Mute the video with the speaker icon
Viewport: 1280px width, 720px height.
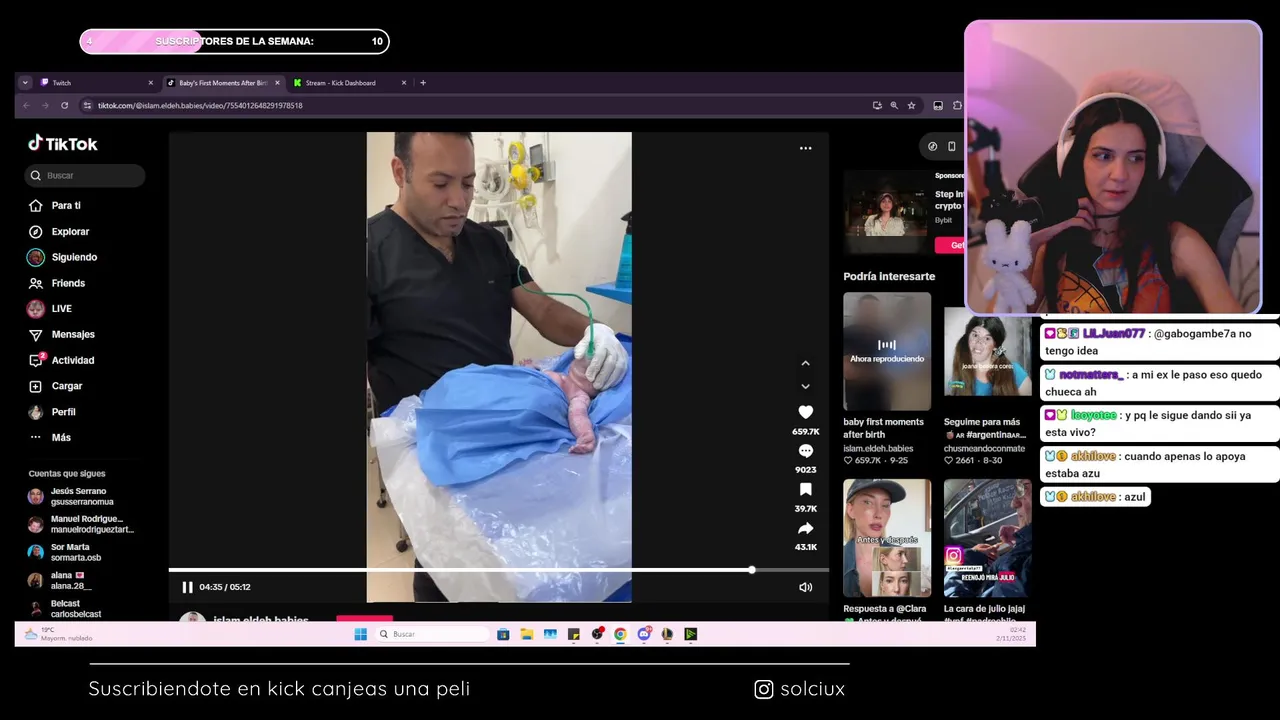pos(805,587)
